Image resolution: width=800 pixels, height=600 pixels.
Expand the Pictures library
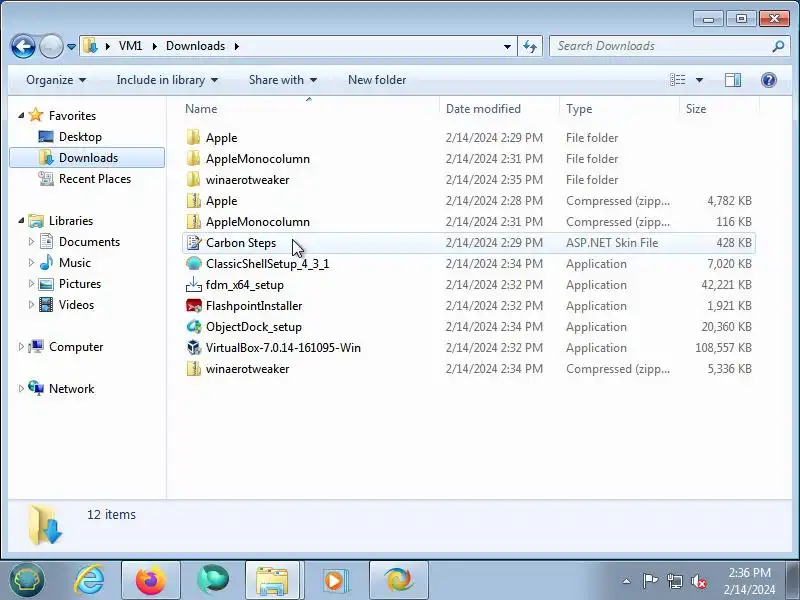[x=31, y=284]
